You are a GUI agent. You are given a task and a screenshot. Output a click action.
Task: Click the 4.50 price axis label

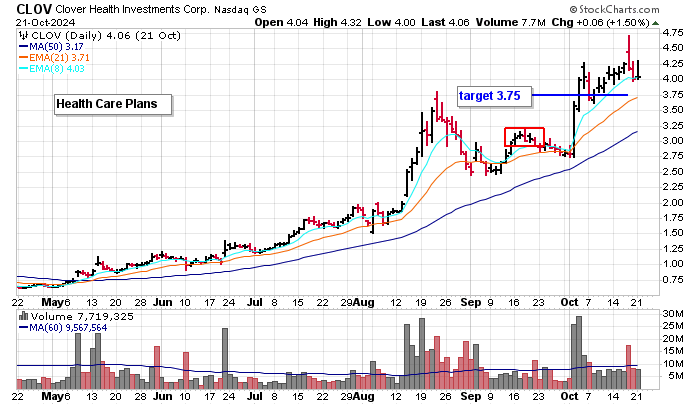673,48
